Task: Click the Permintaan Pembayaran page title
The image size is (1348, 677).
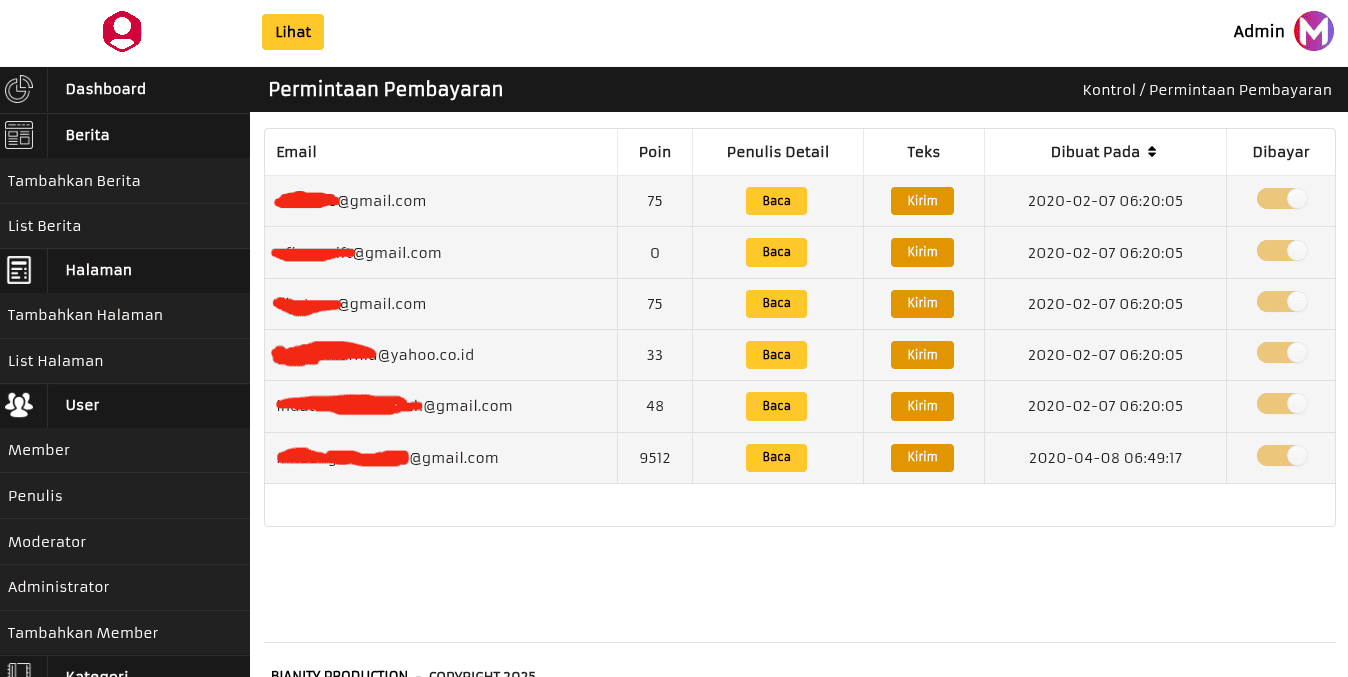Action: [x=385, y=90]
